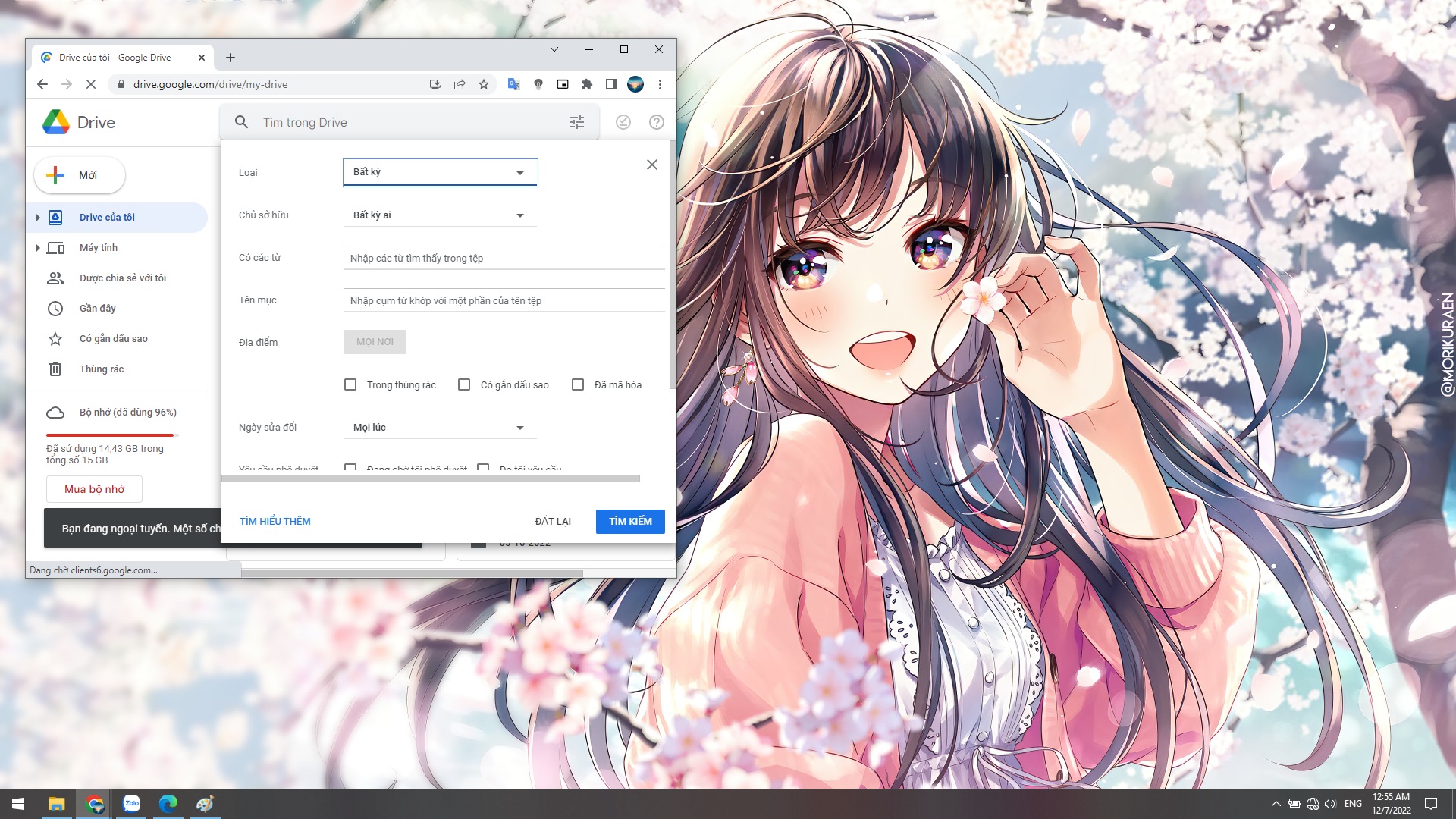
Task: Open the 'Ngày sửa đổi' dropdown
Action: click(x=441, y=428)
